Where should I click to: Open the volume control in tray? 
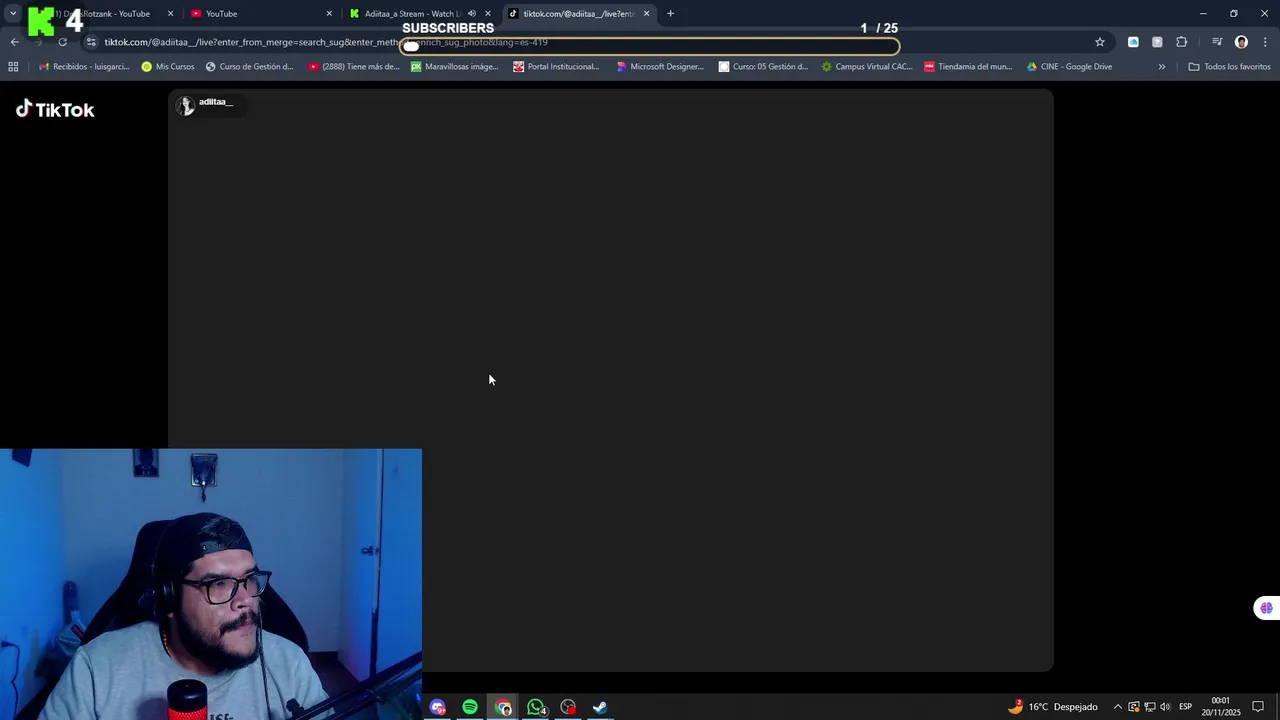coord(1165,707)
